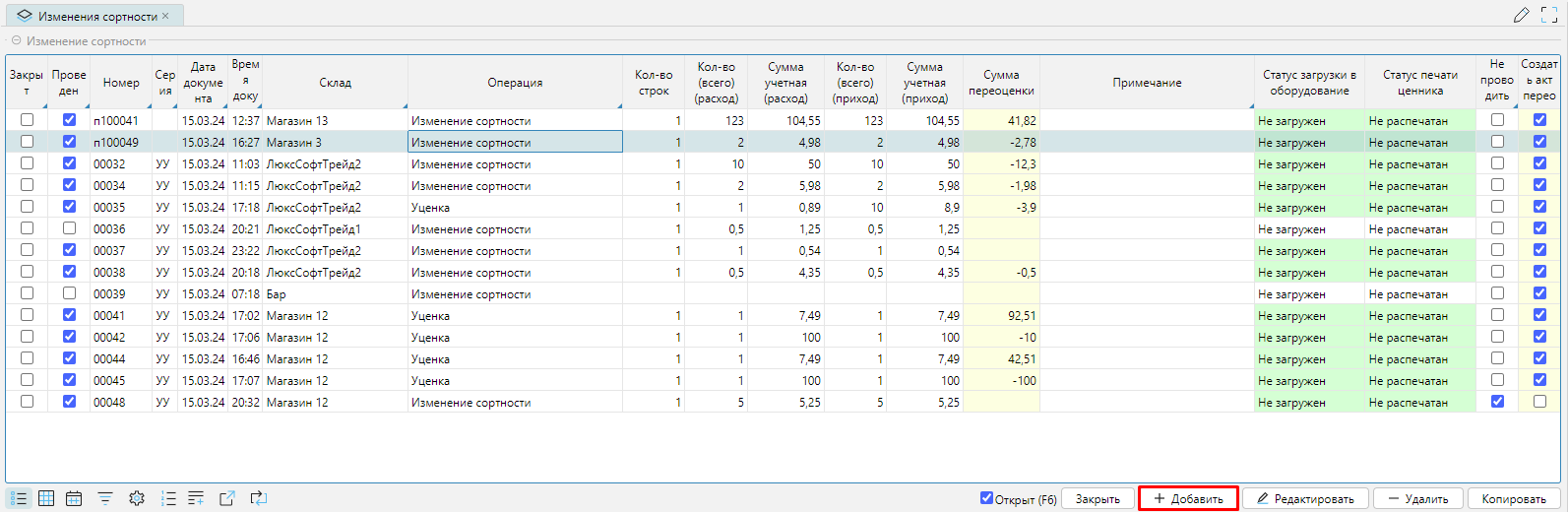
Task: Click the 'Добавить' button
Action: click(1188, 498)
